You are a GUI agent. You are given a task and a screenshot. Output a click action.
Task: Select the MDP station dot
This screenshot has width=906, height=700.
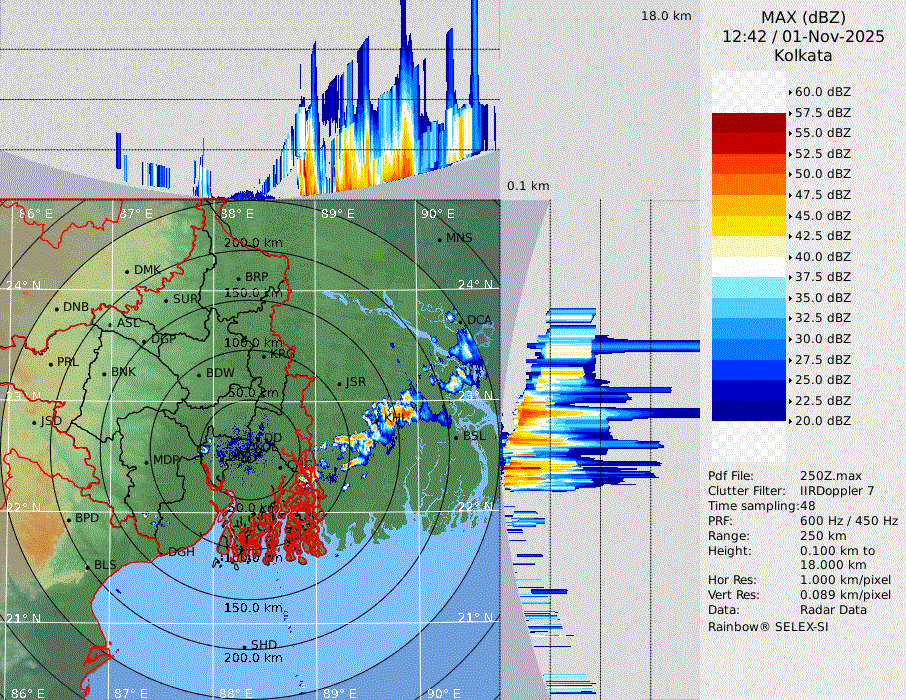[x=147, y=461]
